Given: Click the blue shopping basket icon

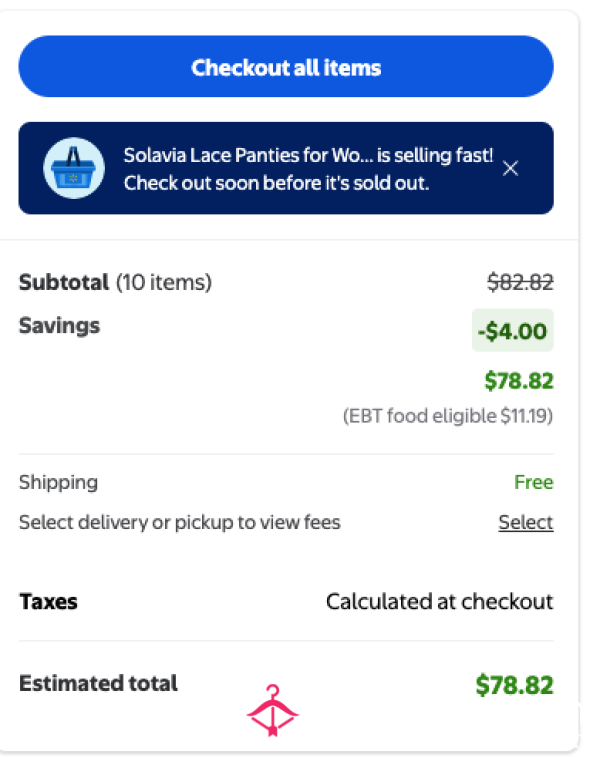Looking at the screenshot, I should pyautogui.click(x=74, y=168).
